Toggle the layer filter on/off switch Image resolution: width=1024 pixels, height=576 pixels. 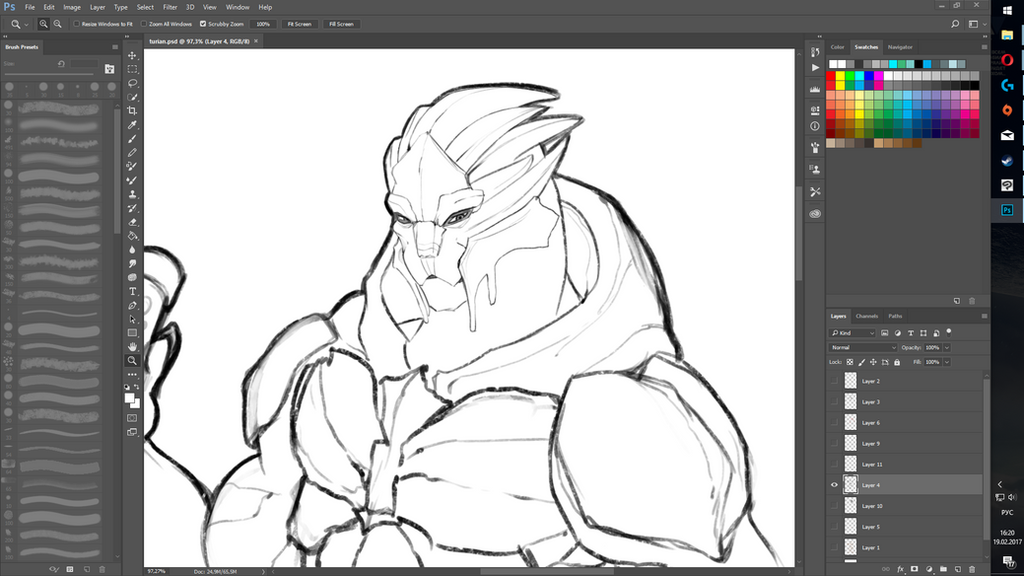tap(949, 332)
